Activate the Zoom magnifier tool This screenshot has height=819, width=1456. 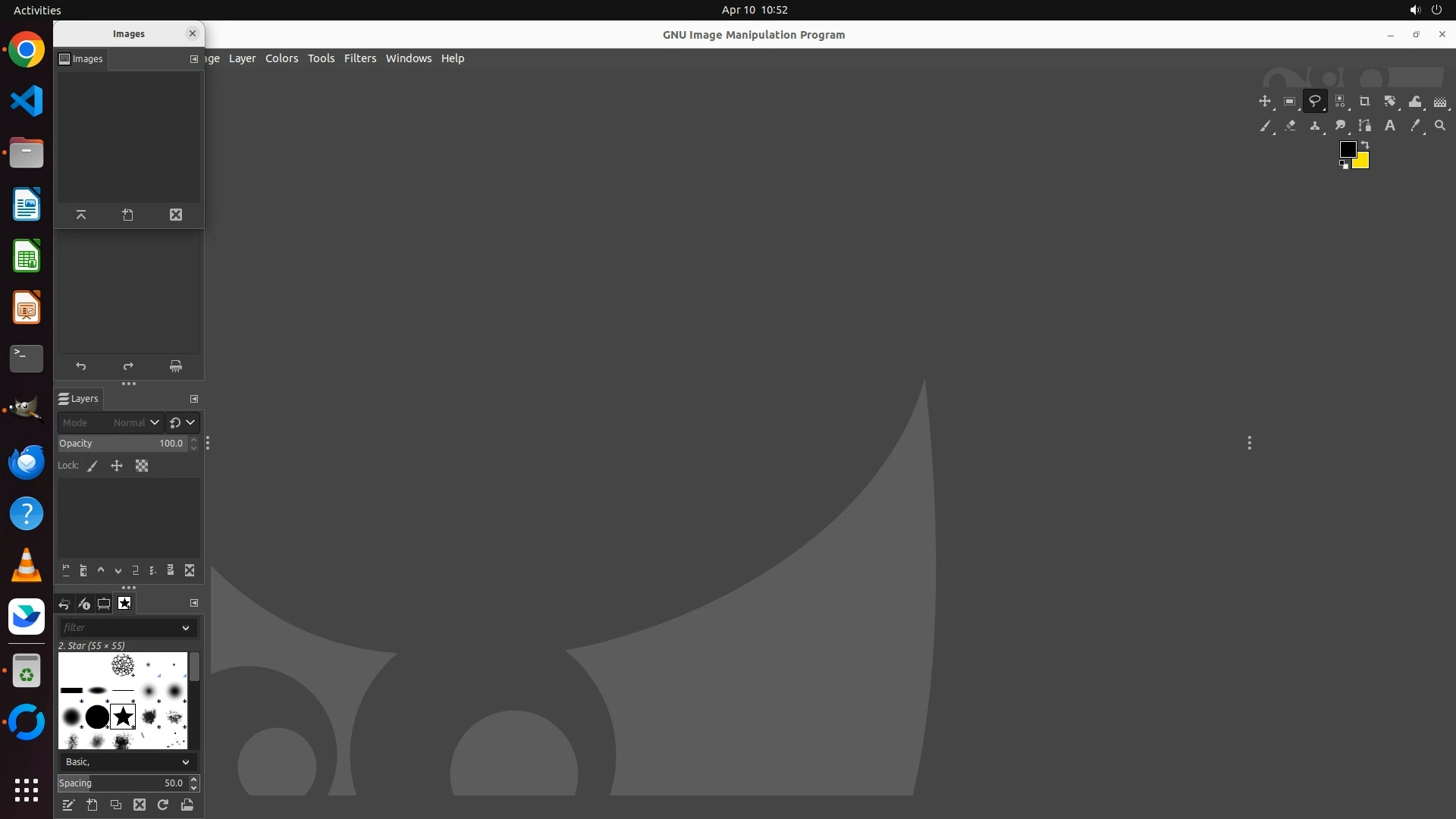point(1440,126)
